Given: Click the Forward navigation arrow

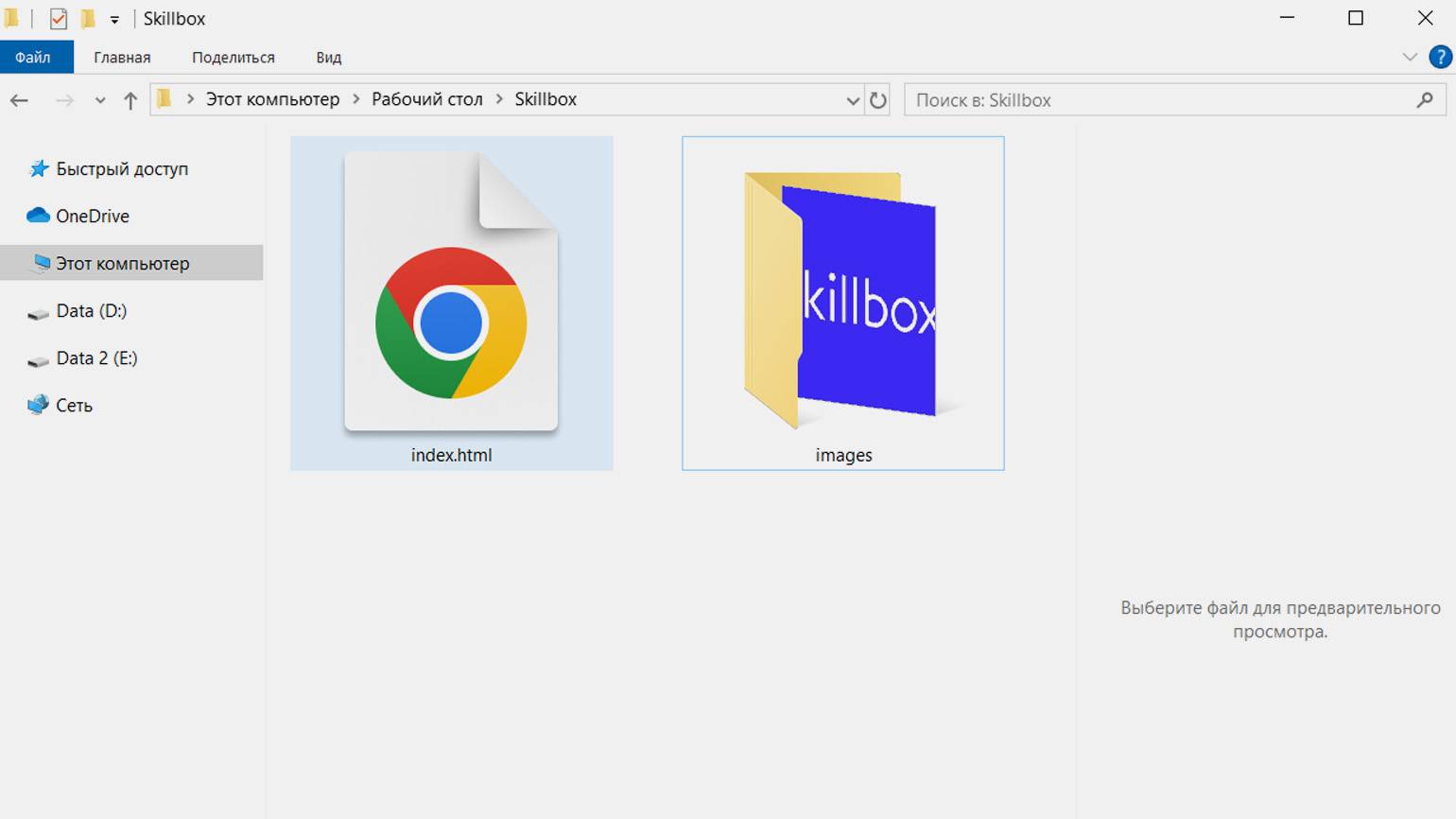Looking at the screenshot, I should point(63,100).
